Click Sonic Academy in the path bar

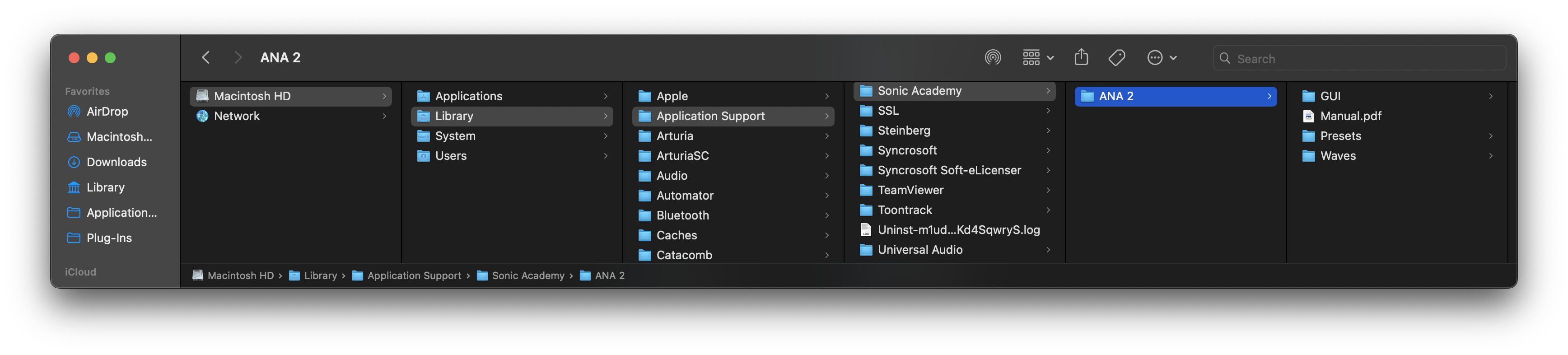point(520,276)
